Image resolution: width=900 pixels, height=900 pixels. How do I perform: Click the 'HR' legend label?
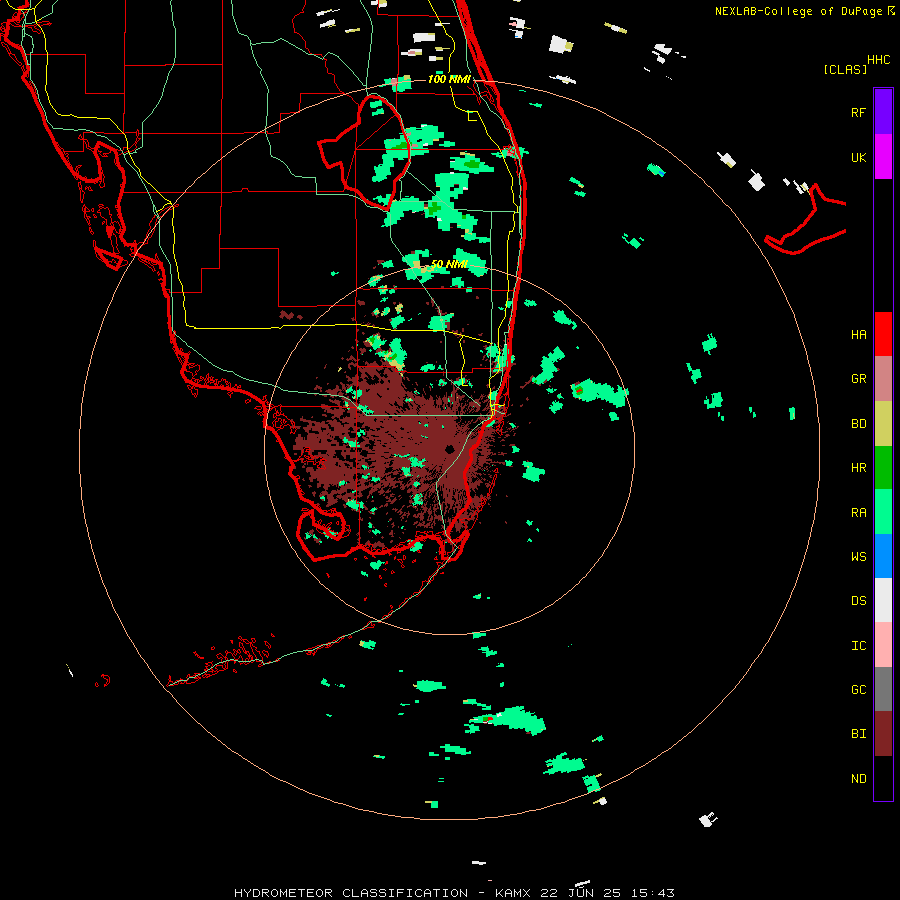pos(858,468)
